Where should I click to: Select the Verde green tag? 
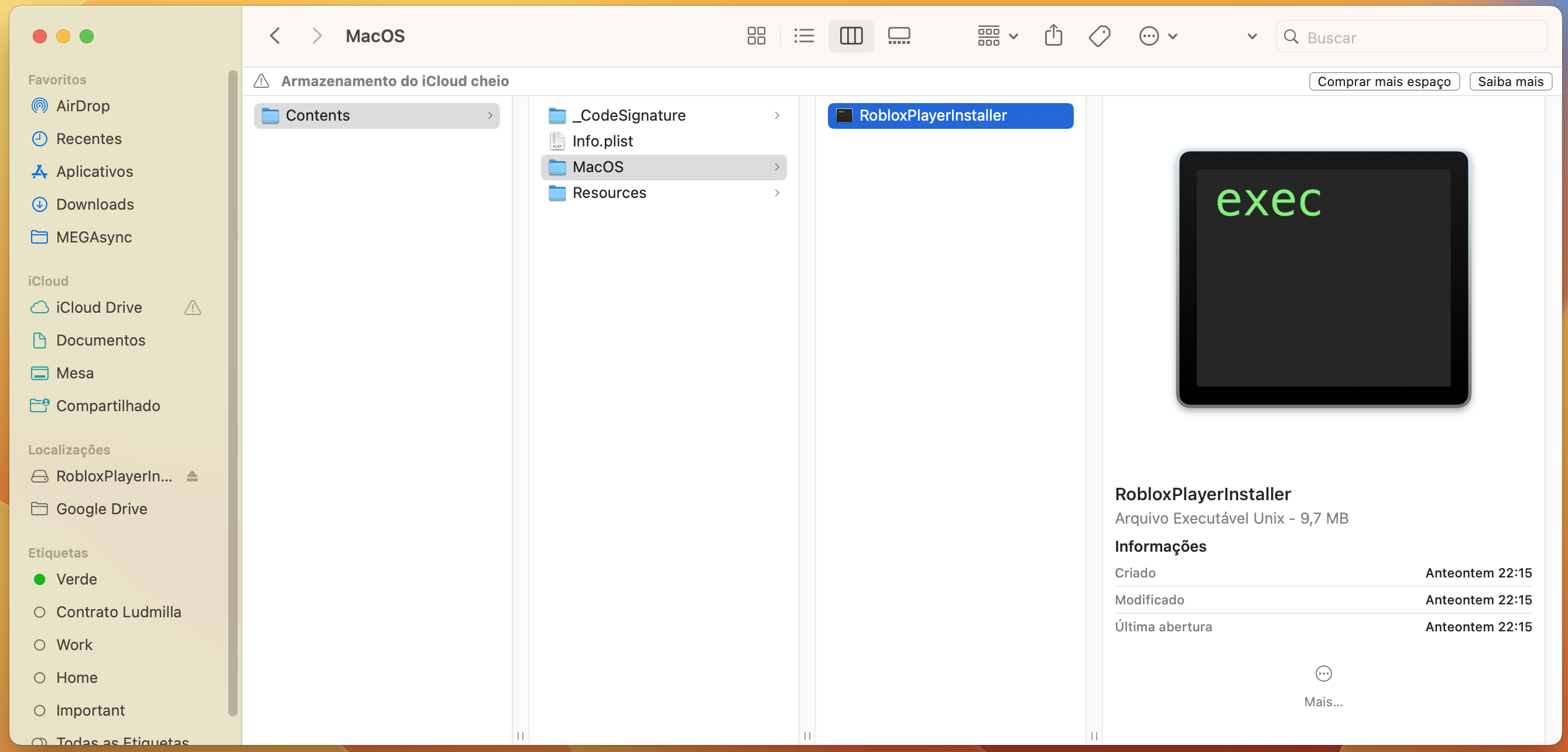click(x=76, y=579)
